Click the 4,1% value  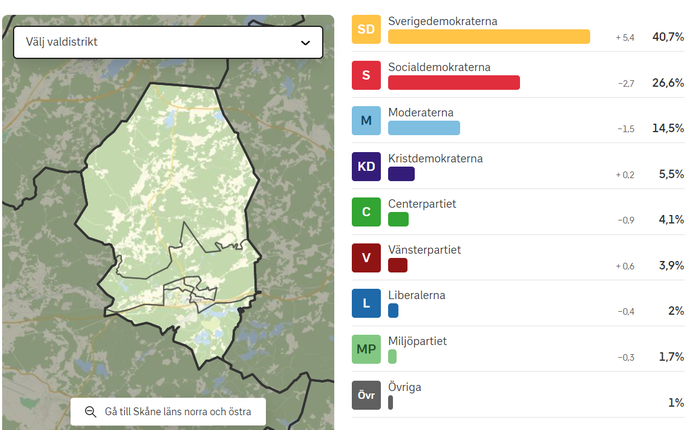671,220
